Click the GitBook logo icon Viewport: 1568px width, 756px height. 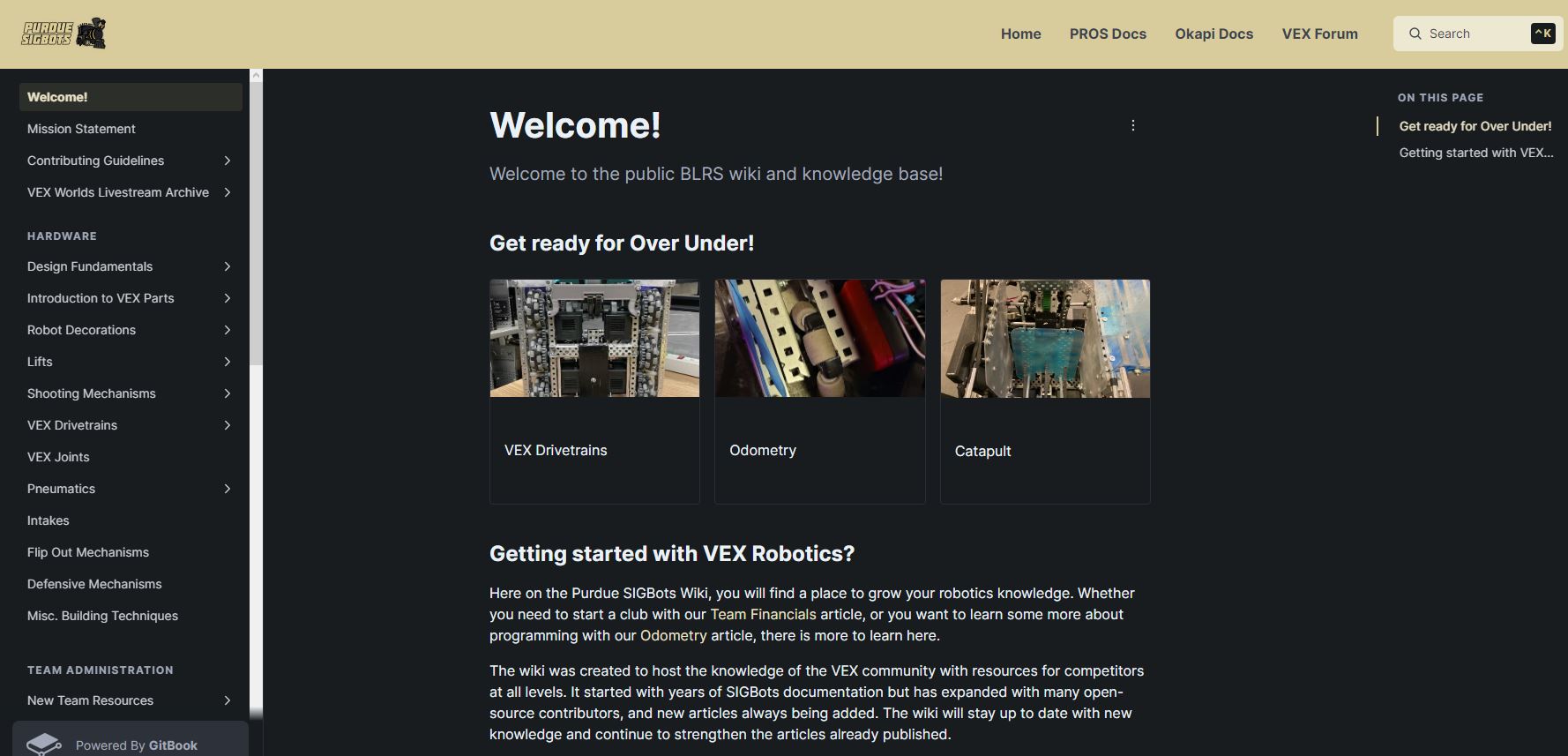point(44,745)
